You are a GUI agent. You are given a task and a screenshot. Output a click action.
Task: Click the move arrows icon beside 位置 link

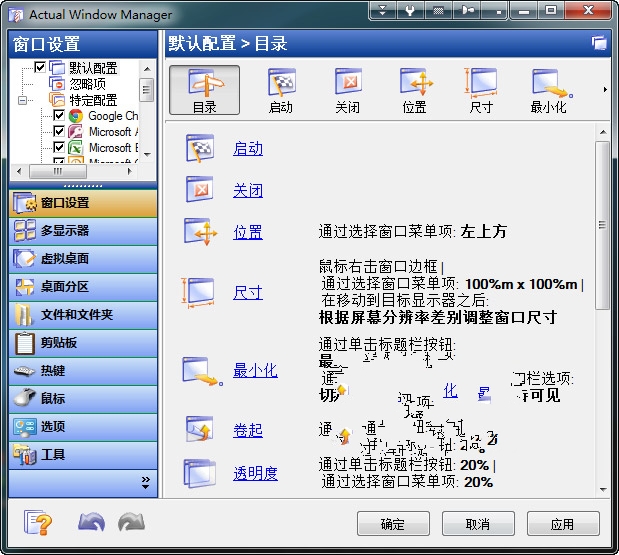[201, 231]
